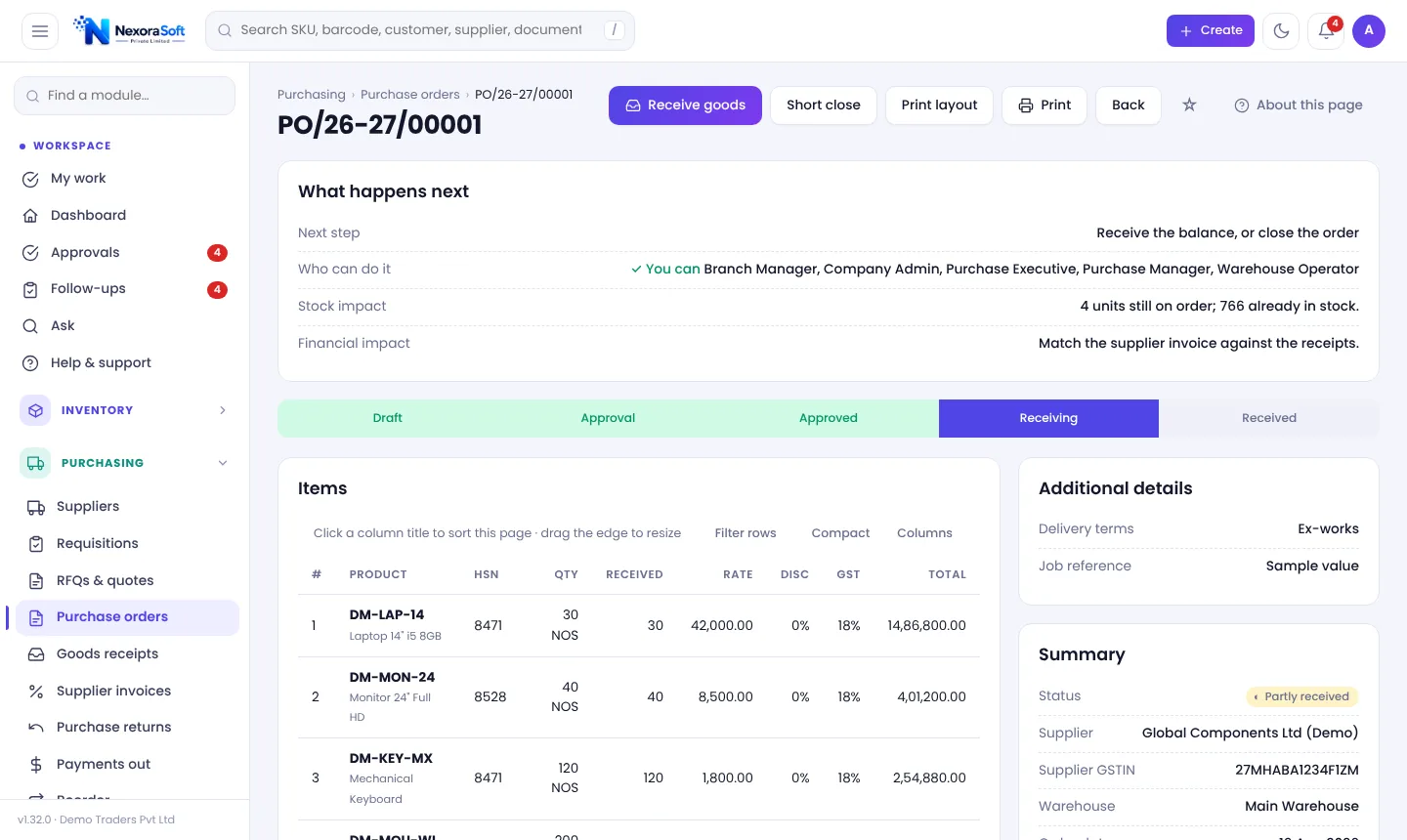Toggle dark mode moon icon
Image resolution: width=1407 pixels, height=840 pixels.
[1281, 31]
